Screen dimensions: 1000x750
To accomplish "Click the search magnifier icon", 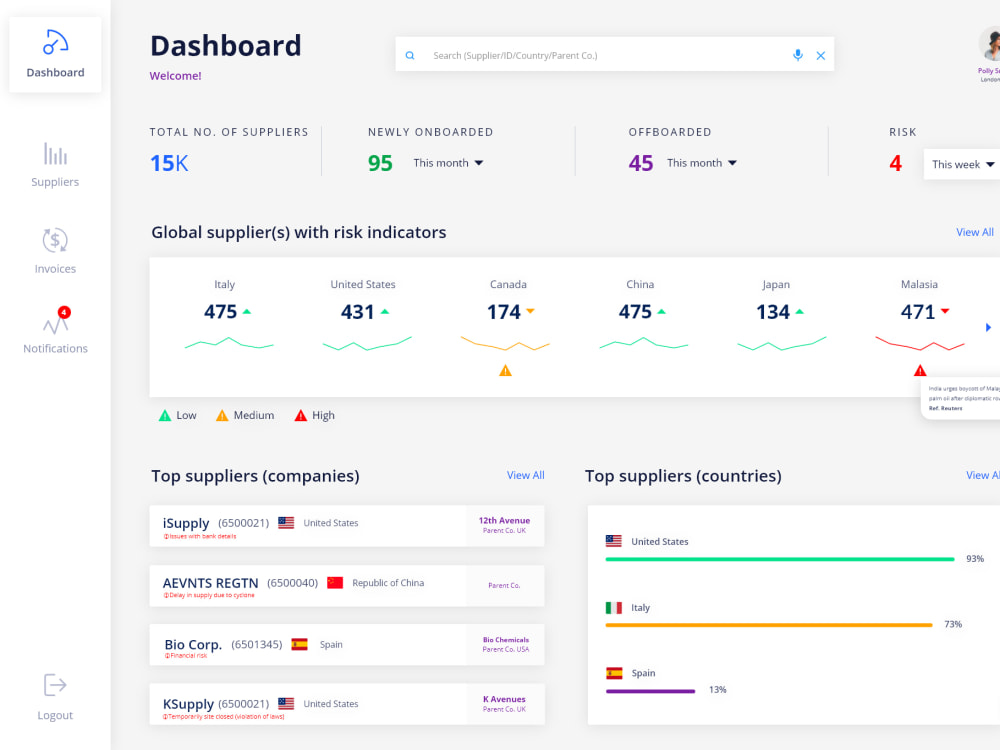I will 410,55.
